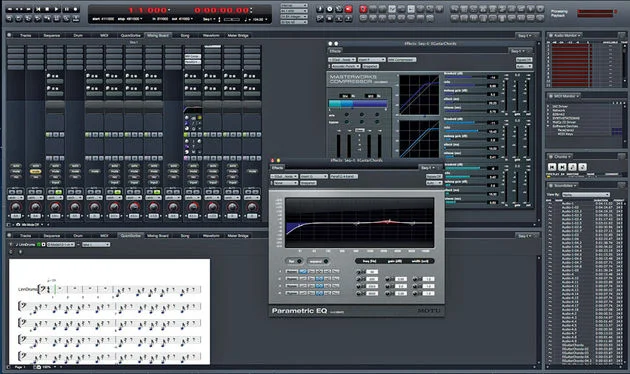This screenshot has height=374, width=630.
Task: Click the Play button in transport
Action: tap(56, 9)
